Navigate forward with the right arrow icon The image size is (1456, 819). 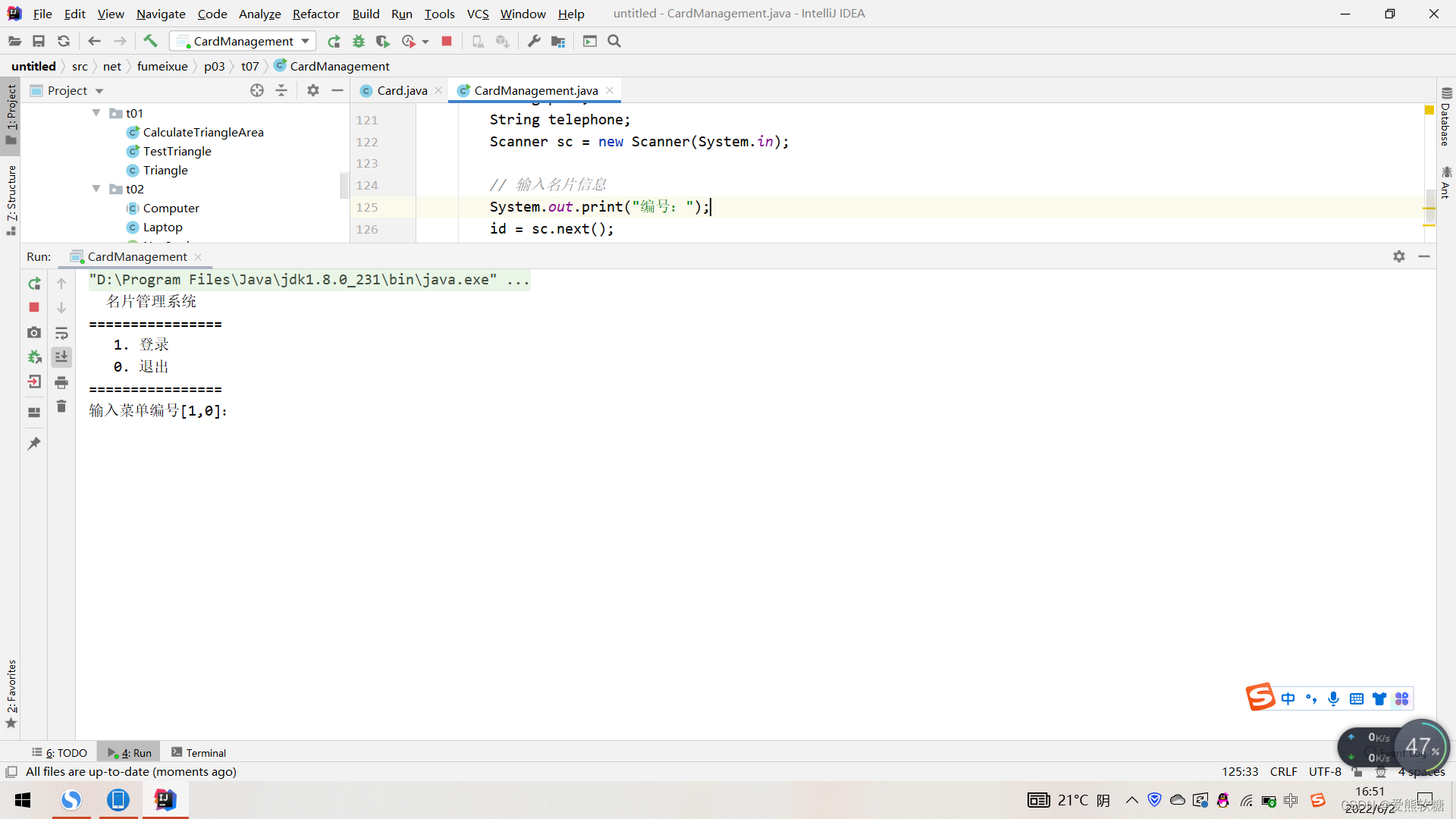coord(120,41)
